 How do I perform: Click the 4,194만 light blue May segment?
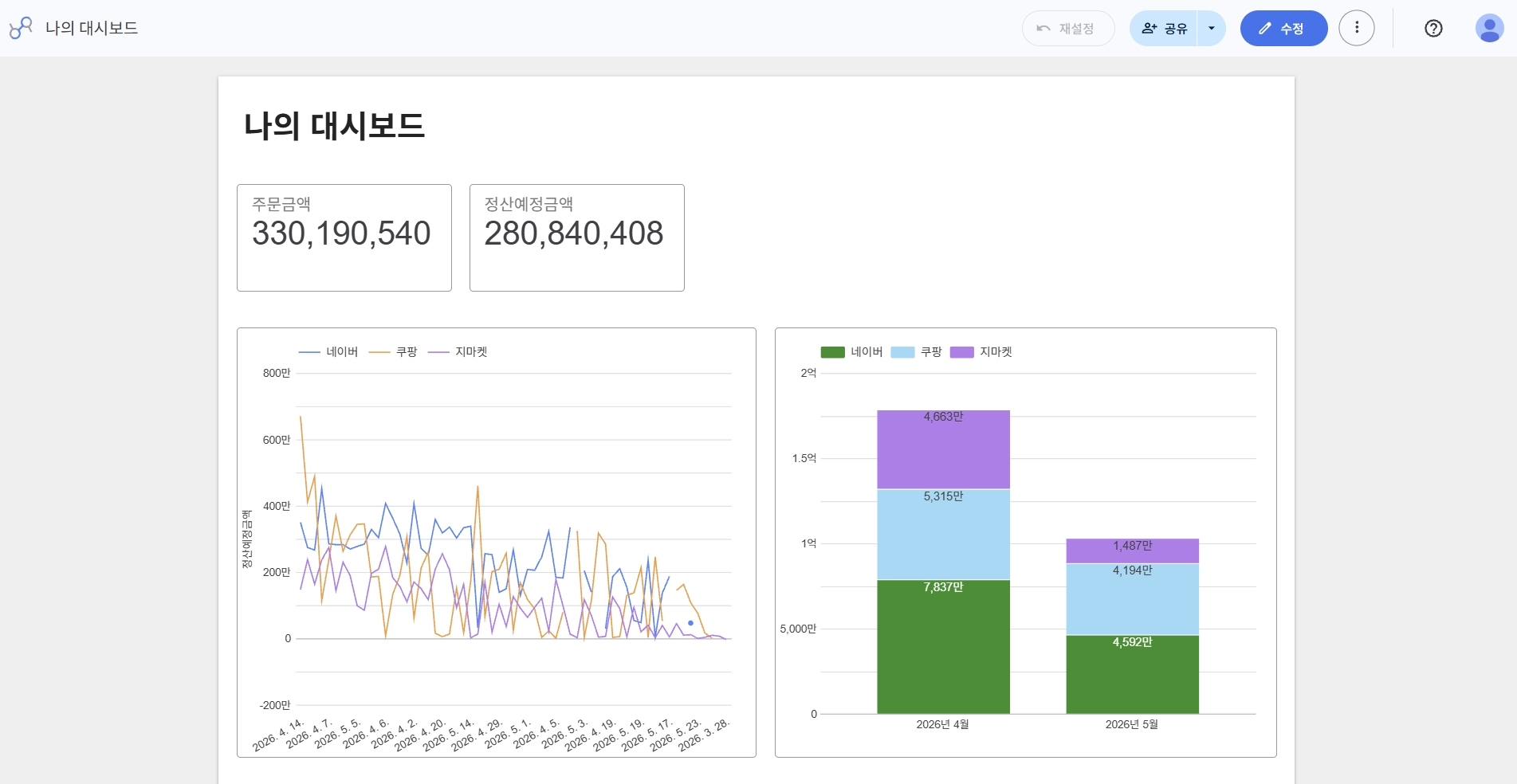1132,599
